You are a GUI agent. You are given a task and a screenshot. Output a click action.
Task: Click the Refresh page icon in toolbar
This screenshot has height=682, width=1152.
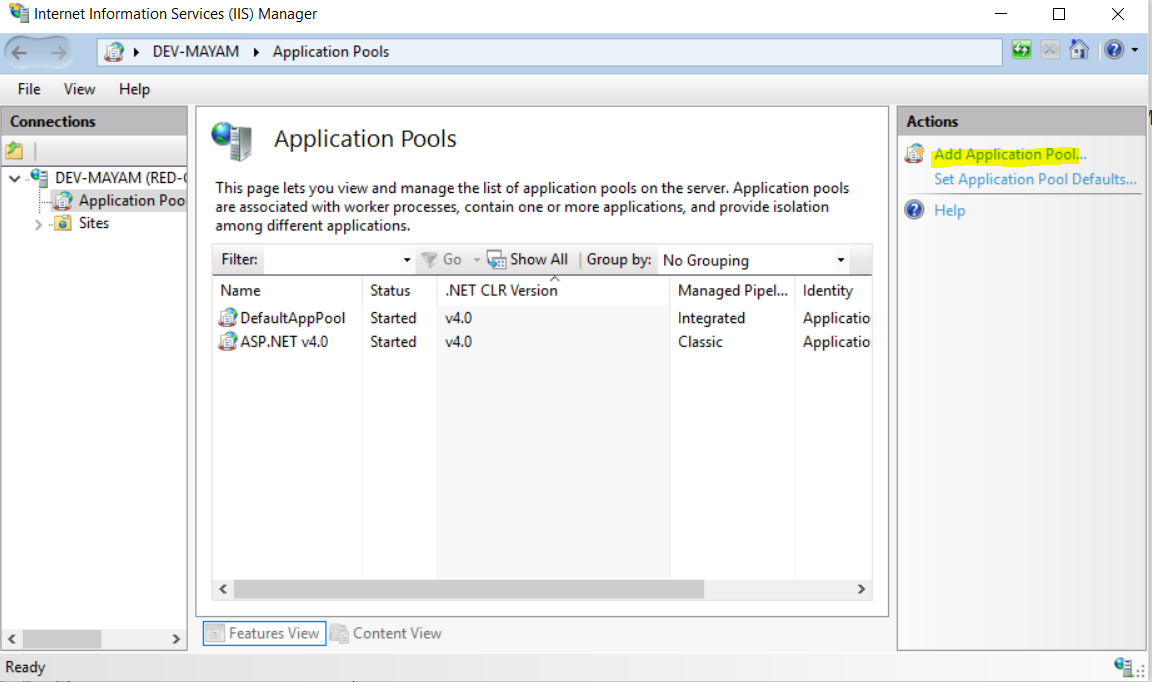[1021, 50]
